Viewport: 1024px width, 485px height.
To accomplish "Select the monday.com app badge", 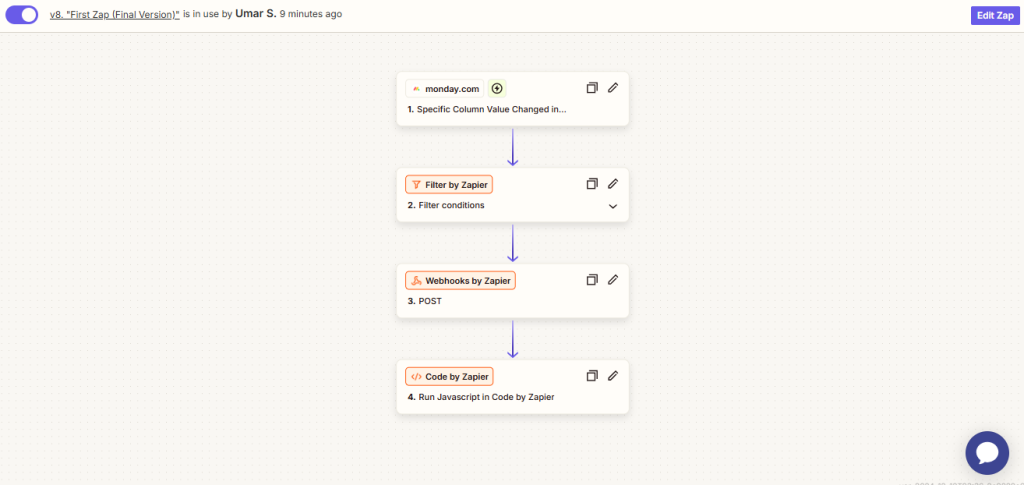I will pyautogui.click(x=445, y=88).
